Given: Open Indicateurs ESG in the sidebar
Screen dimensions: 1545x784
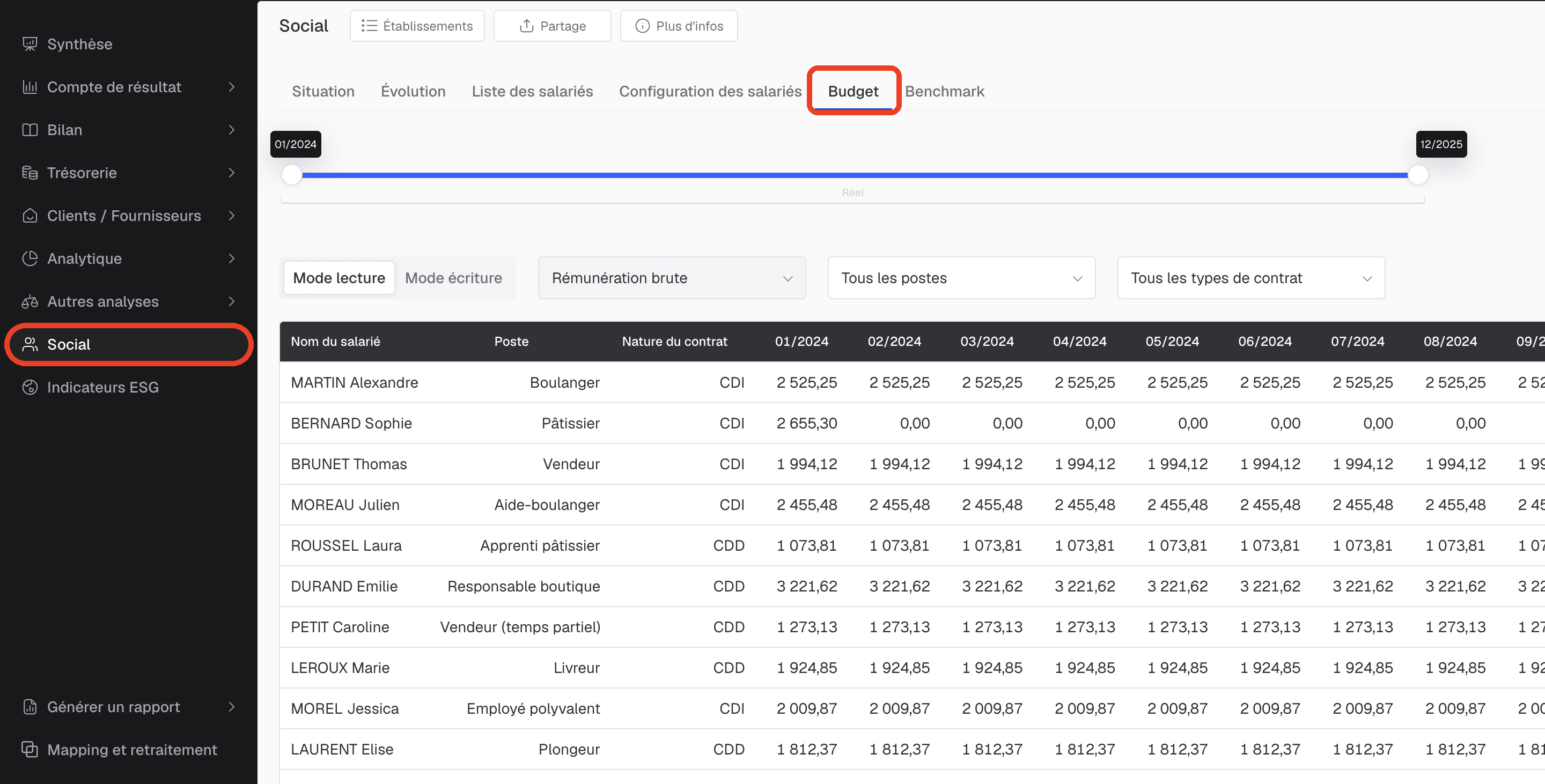Looking at the screenshot, I should [102, 387].
